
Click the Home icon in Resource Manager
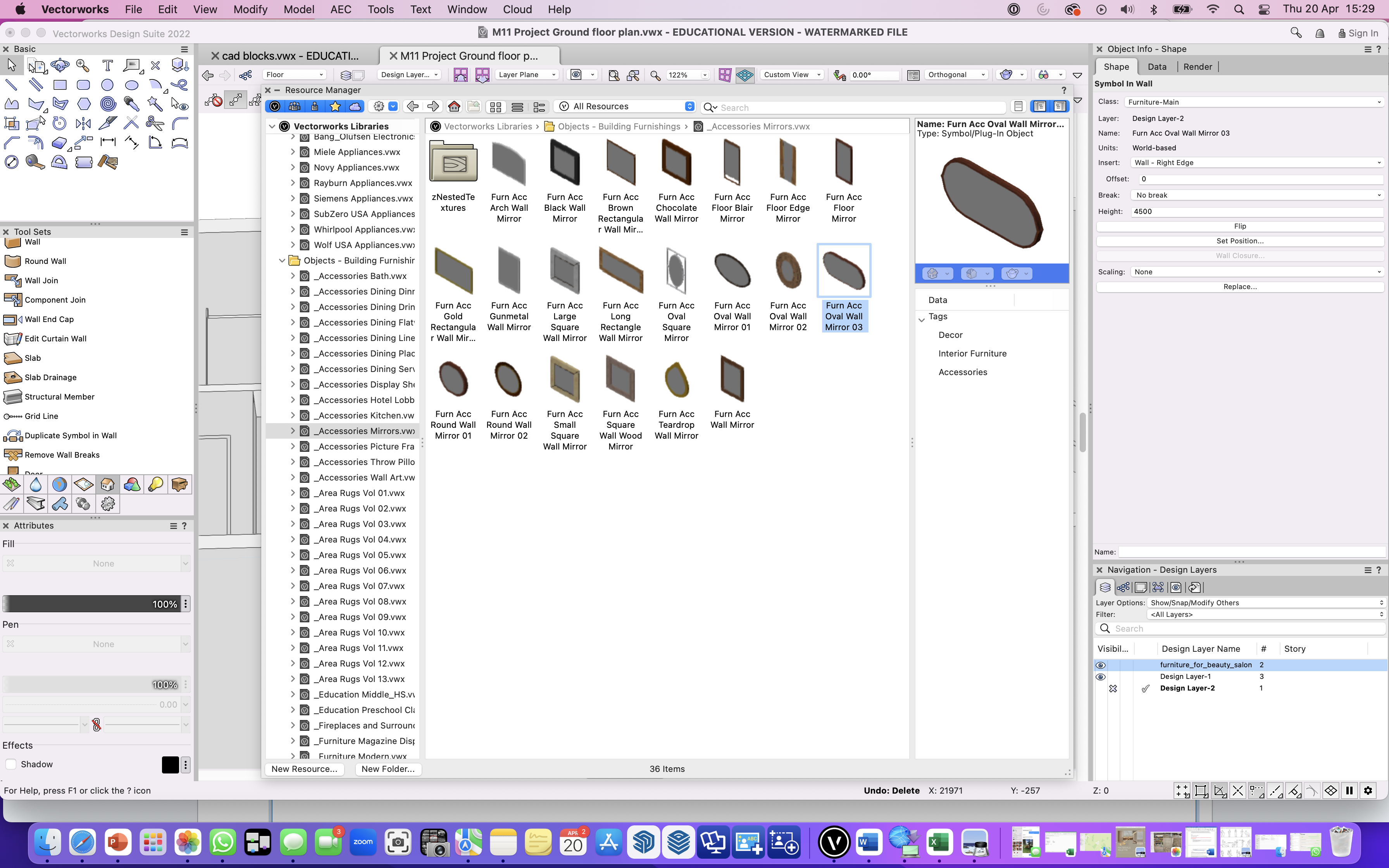(454, 106)
